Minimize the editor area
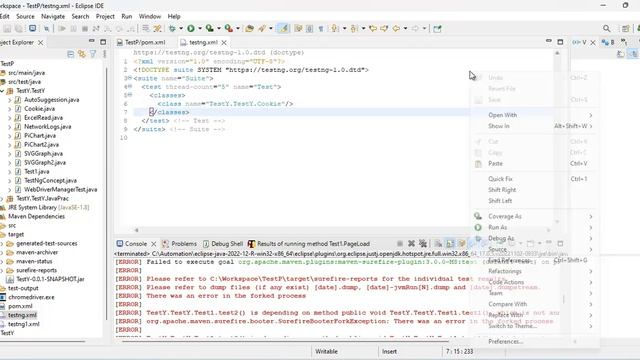 (549, 41)
